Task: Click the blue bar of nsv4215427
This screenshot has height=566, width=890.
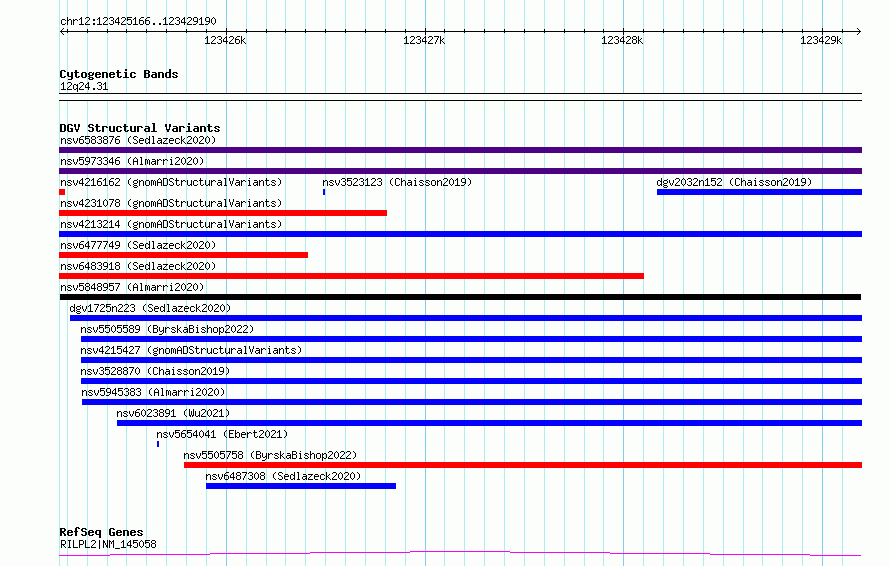Action: [472, 360]
